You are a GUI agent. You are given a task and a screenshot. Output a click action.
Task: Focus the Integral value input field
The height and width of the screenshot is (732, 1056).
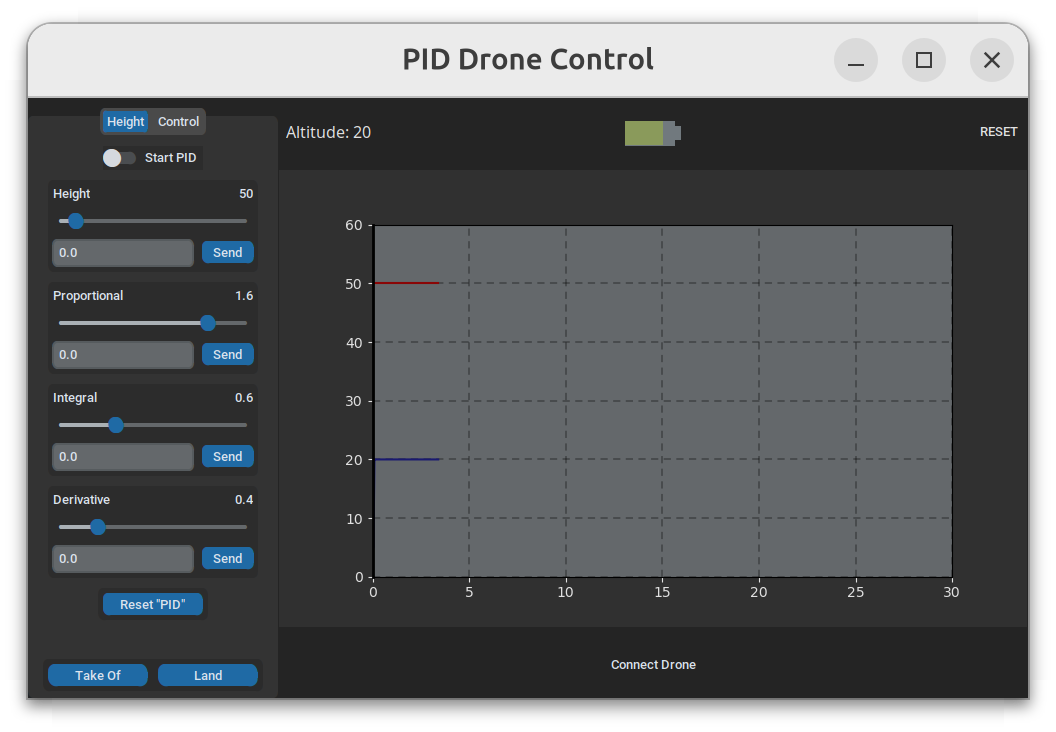(x=123, y=457)
